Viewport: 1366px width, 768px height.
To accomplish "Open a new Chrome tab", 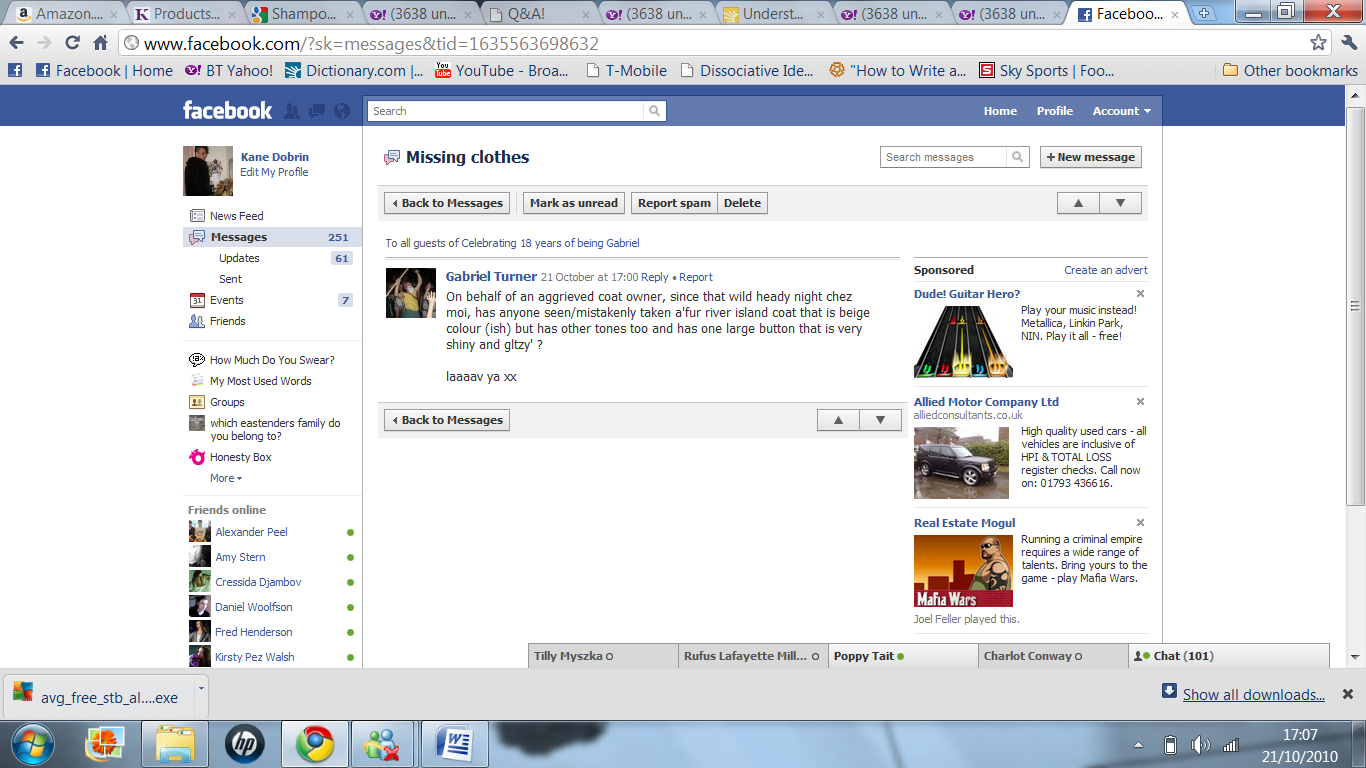I will [x=1204, y=14].
